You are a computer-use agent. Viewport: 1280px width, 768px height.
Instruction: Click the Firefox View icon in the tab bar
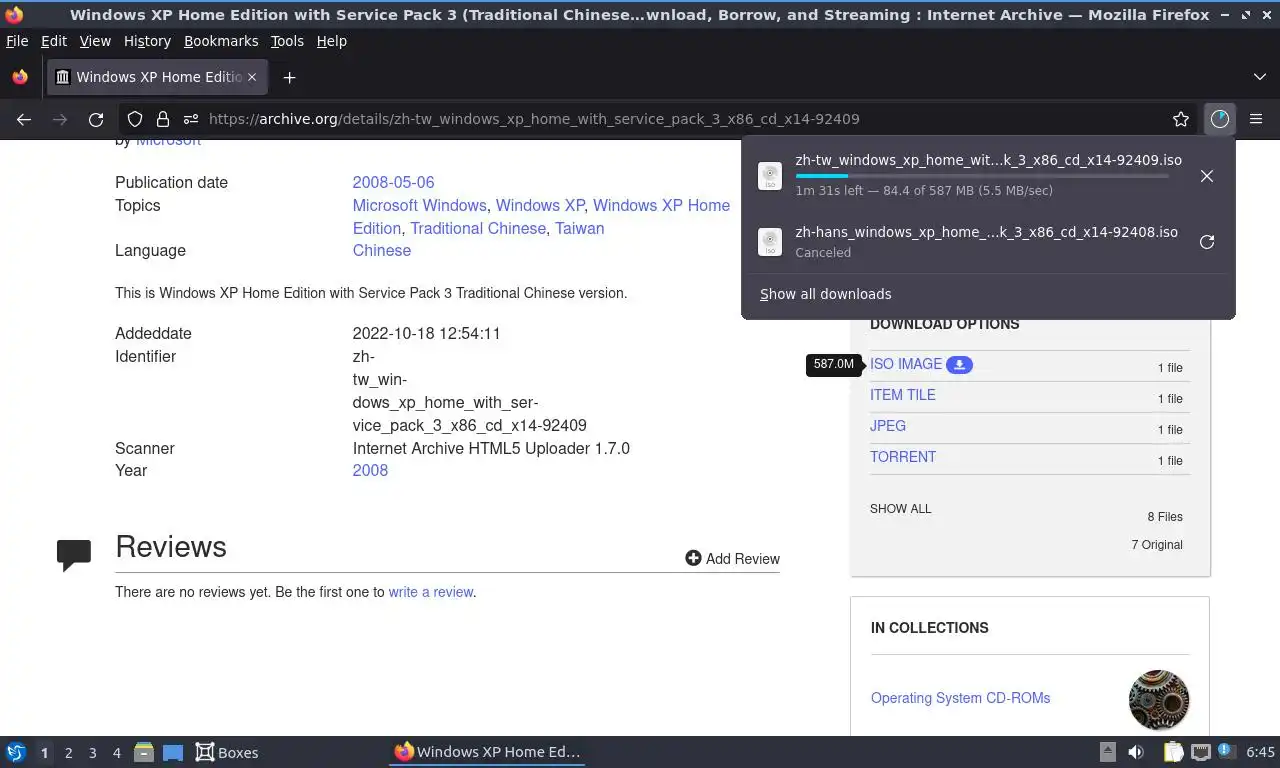pos(20,77)
